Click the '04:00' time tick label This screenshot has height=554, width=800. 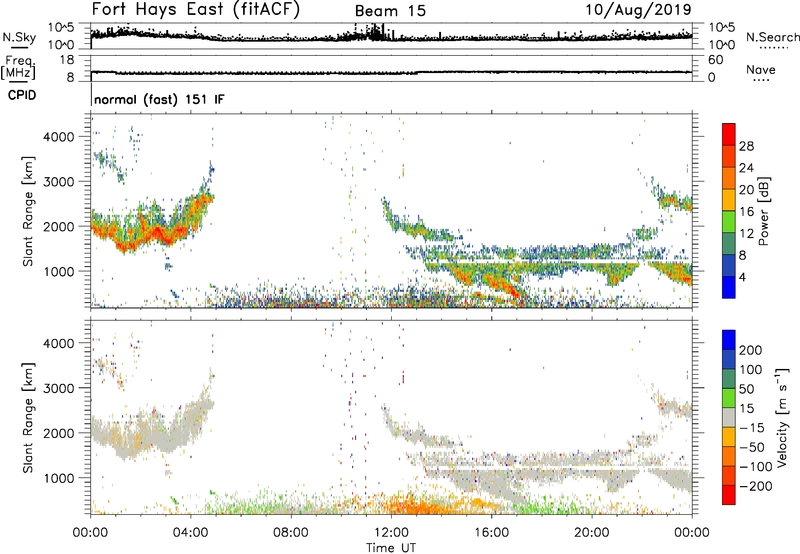pyautogui.click(x=190, y=533)
